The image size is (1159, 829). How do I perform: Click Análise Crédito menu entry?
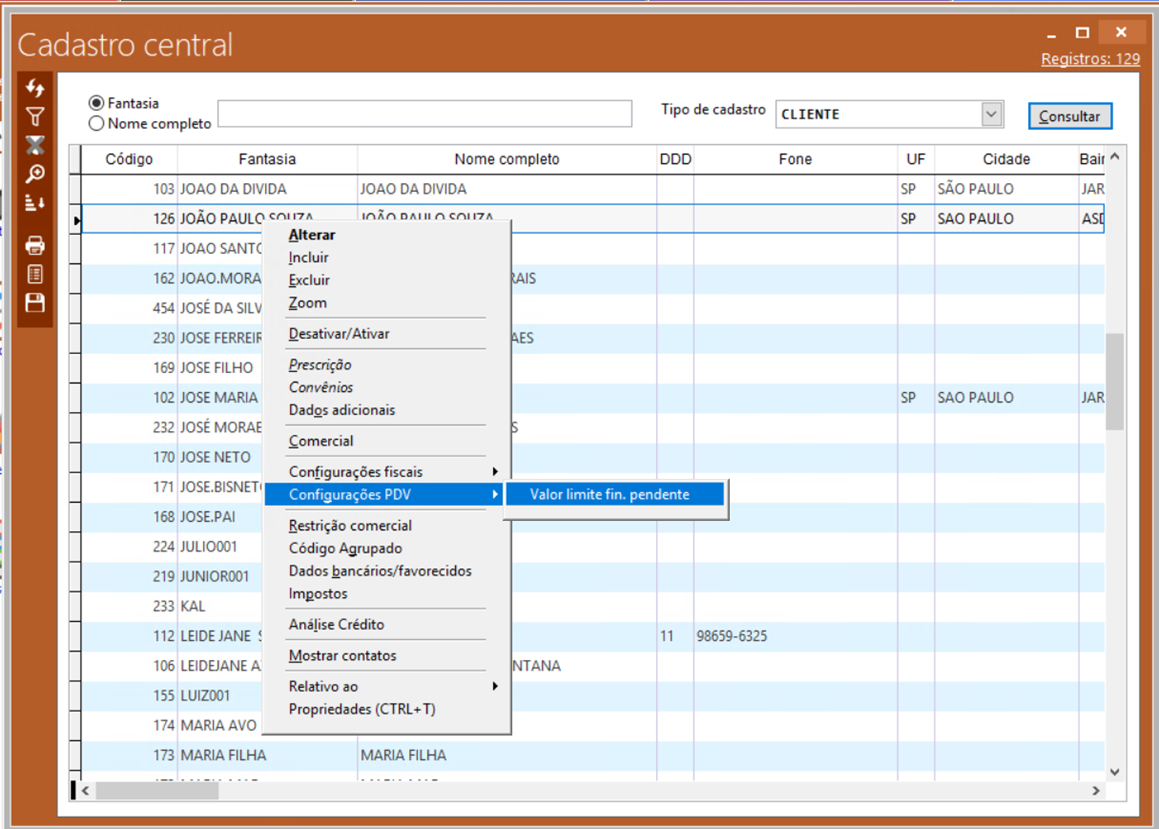pyautogui.click(x=336, y=625)
